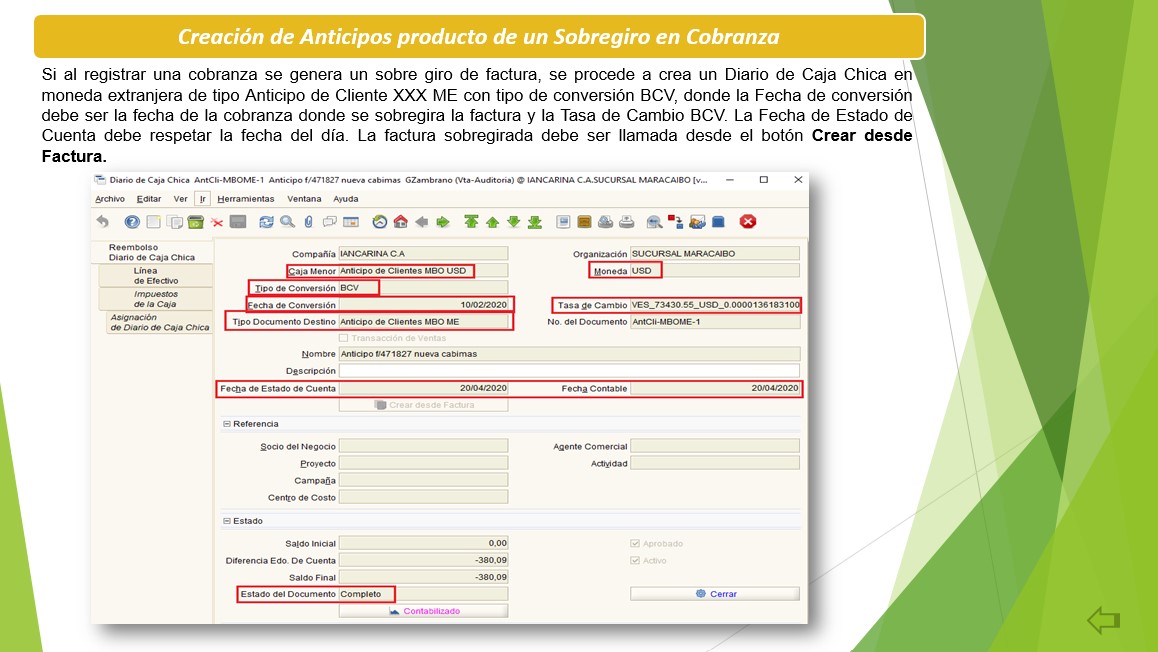This screenshot has height=652, width=1158.
Task: Click the red X delete selection icon
Action: click(216, 222)
